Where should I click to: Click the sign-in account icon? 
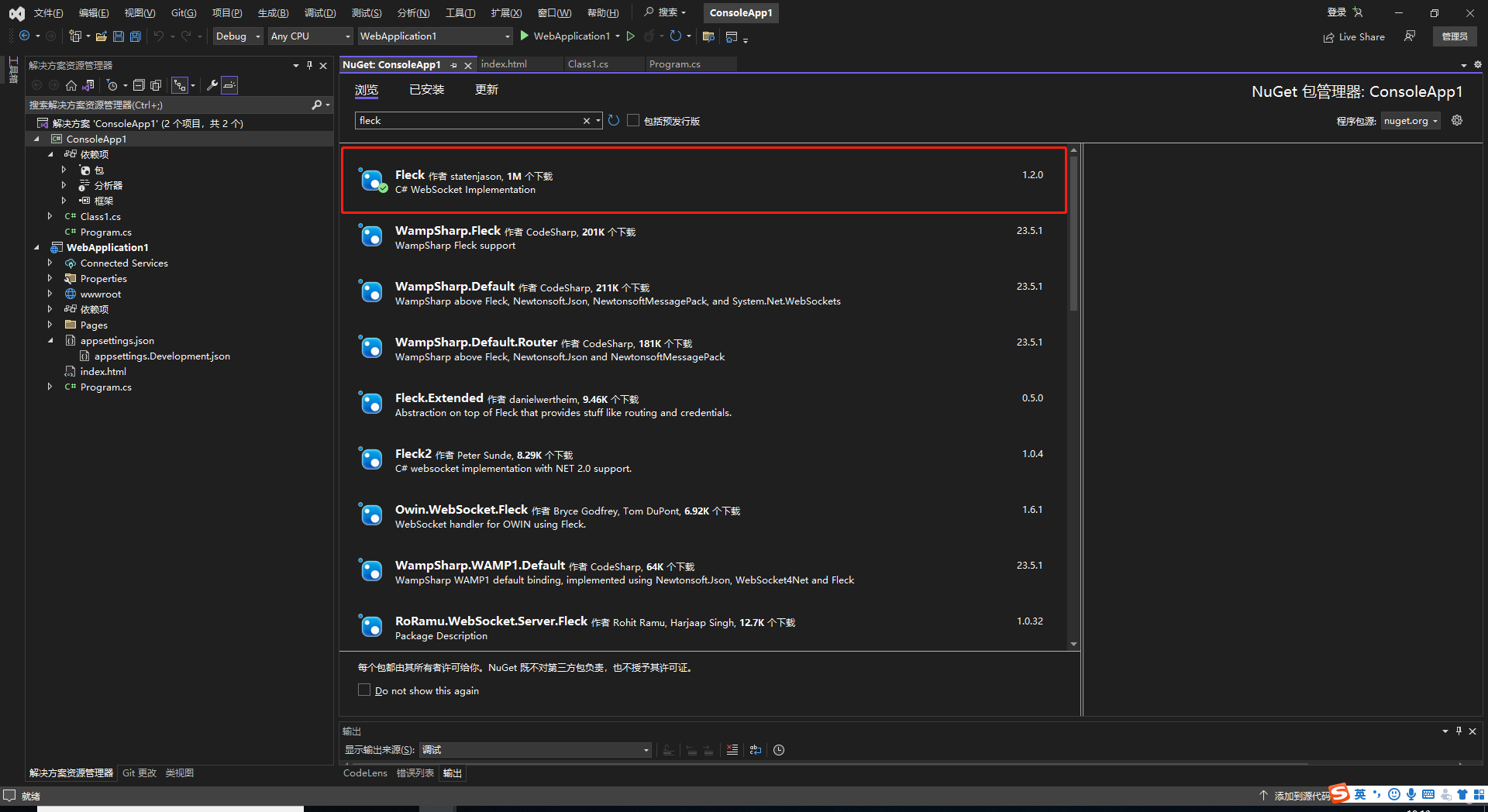[1358, 12]
